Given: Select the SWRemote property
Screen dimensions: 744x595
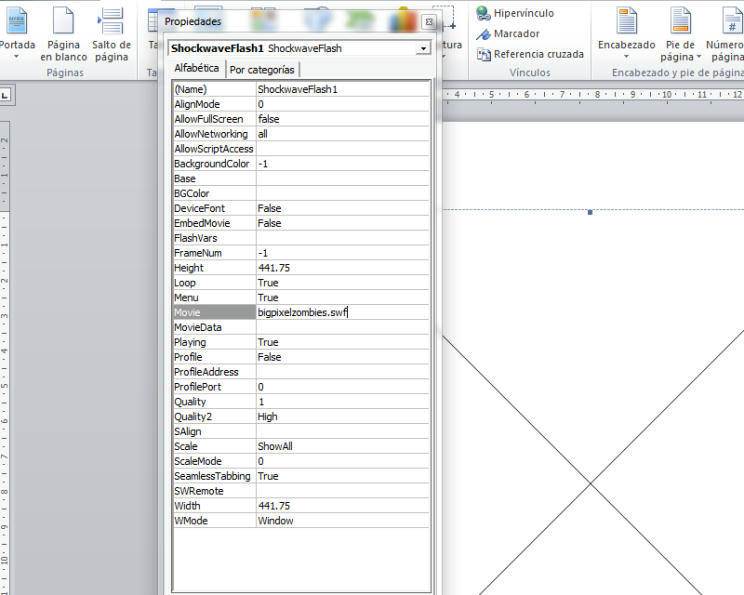Looking at the screenshot, I should (x=214, y=491).
